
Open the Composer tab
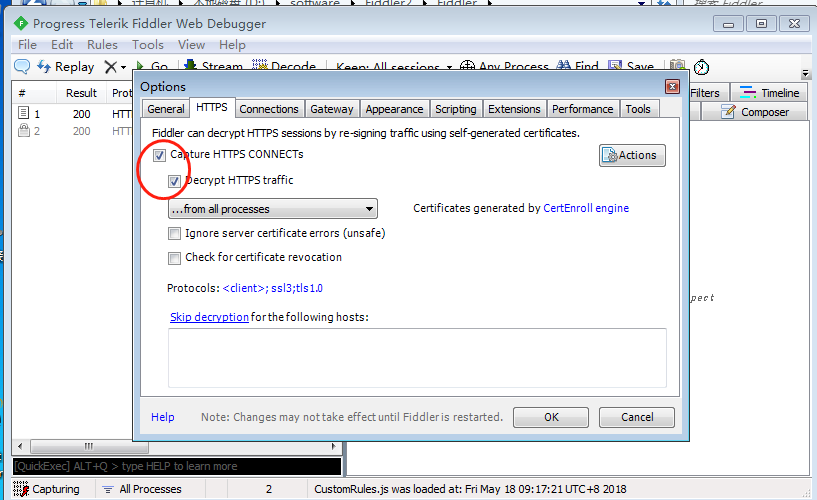[x=755, y=112]
